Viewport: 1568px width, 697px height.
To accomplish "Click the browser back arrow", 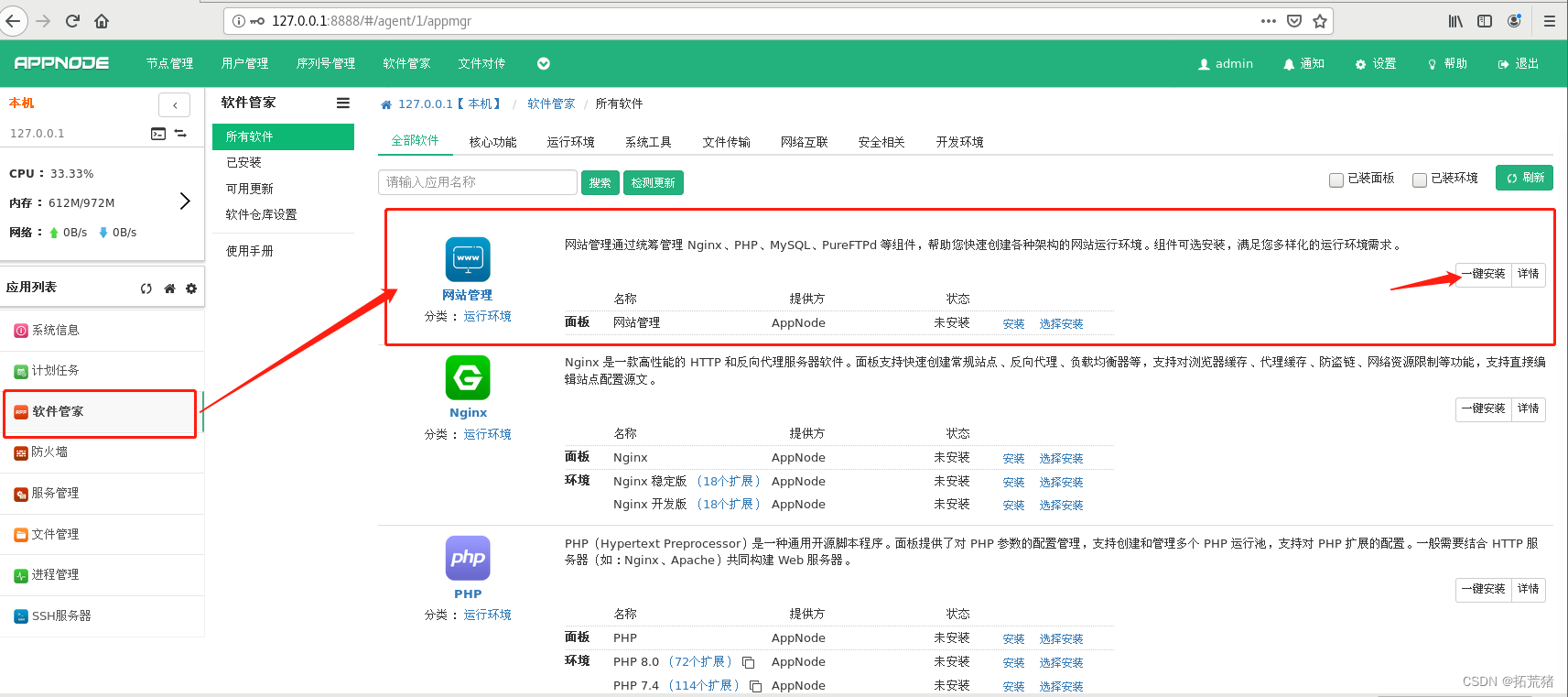I will coord(13,21).
